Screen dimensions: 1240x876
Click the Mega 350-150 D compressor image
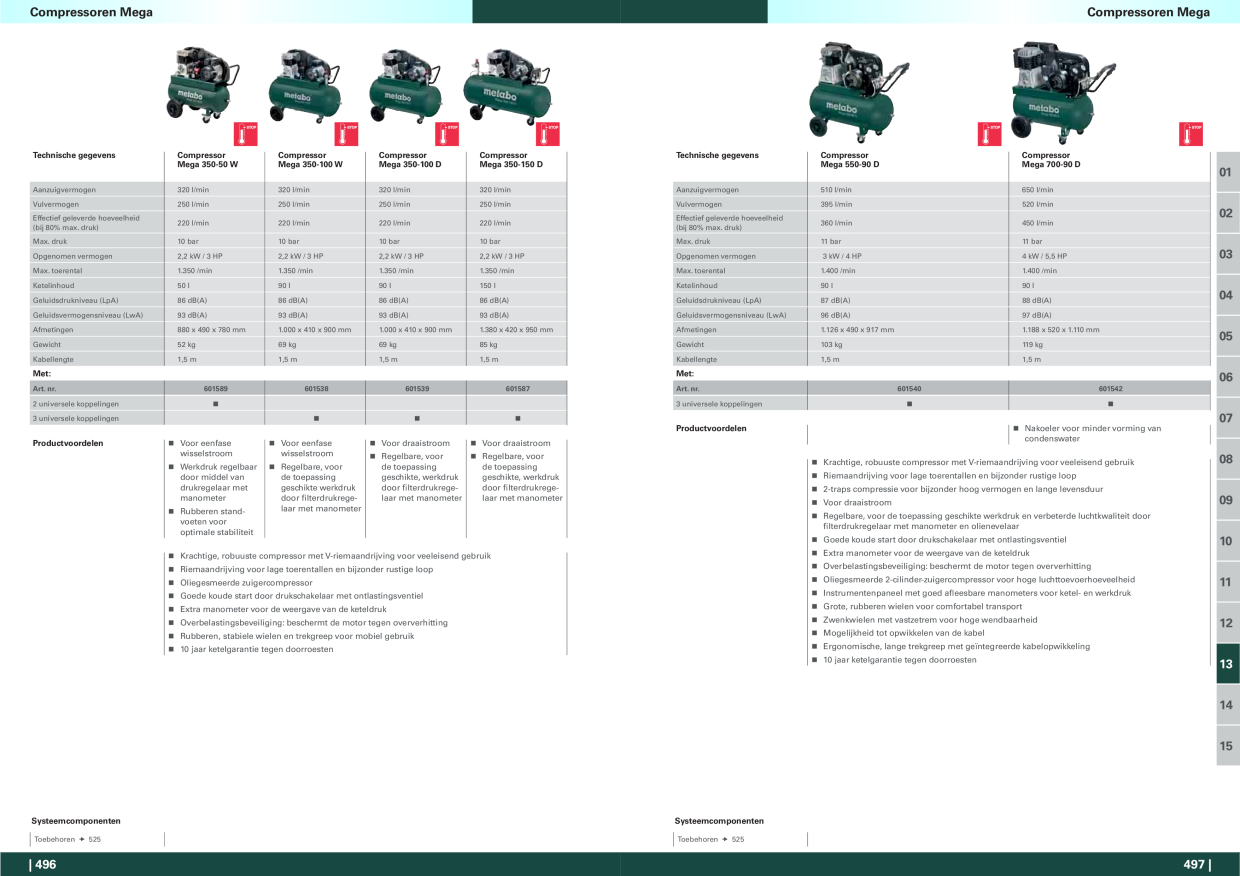click(507, 84)
